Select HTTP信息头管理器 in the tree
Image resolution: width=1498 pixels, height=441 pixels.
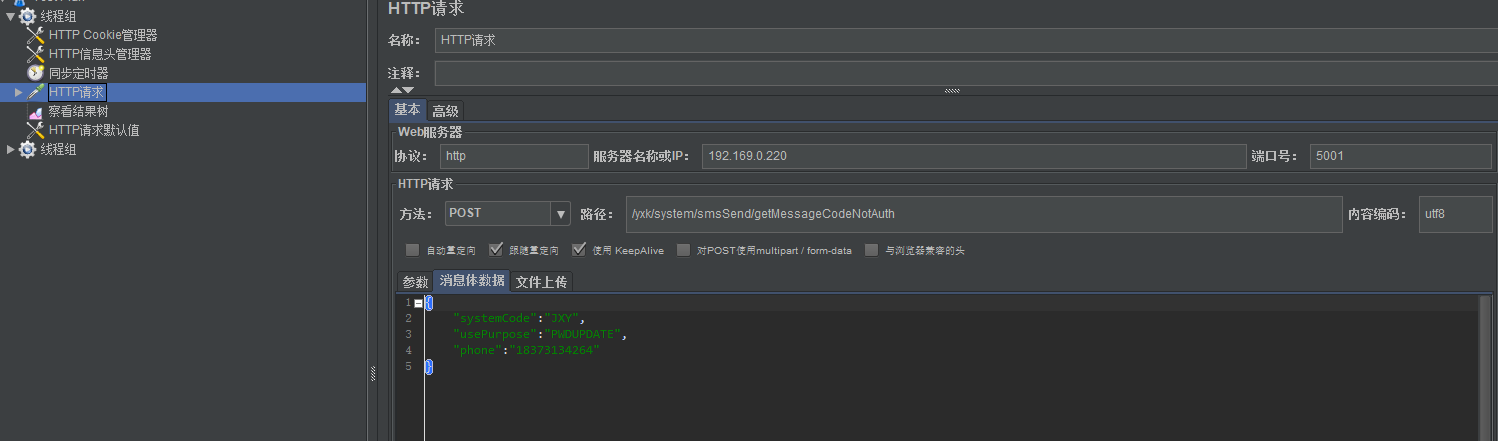100,55
